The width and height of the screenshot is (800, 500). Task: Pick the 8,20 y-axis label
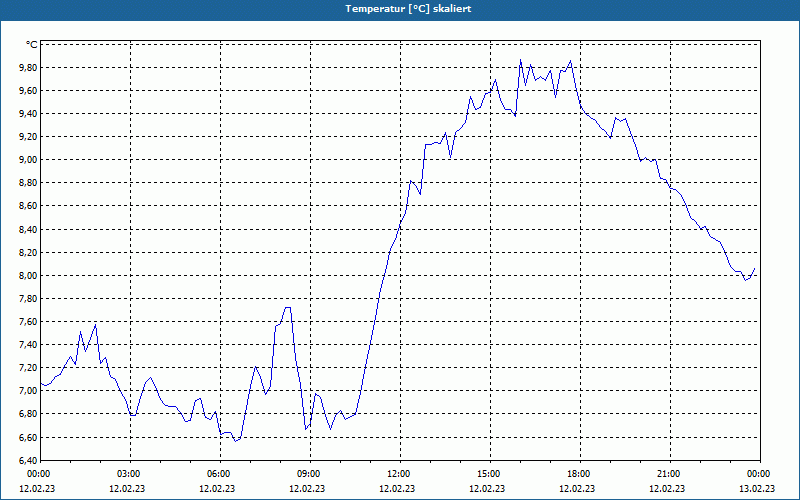[29, 253]
